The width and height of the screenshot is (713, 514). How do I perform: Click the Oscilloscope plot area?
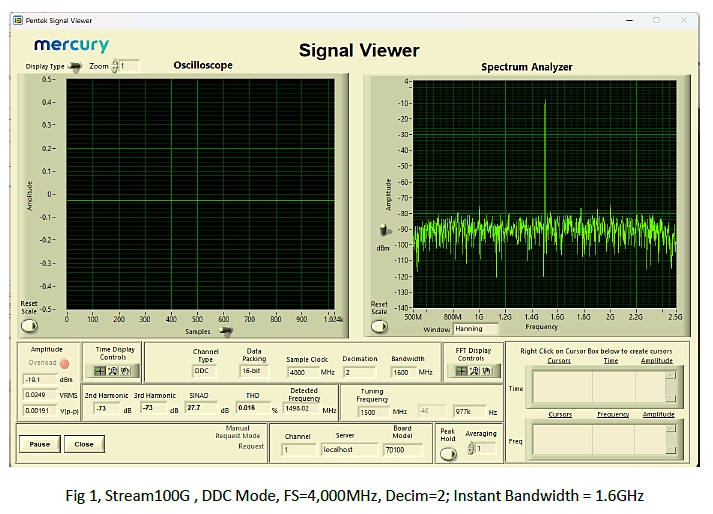[201, 194]
